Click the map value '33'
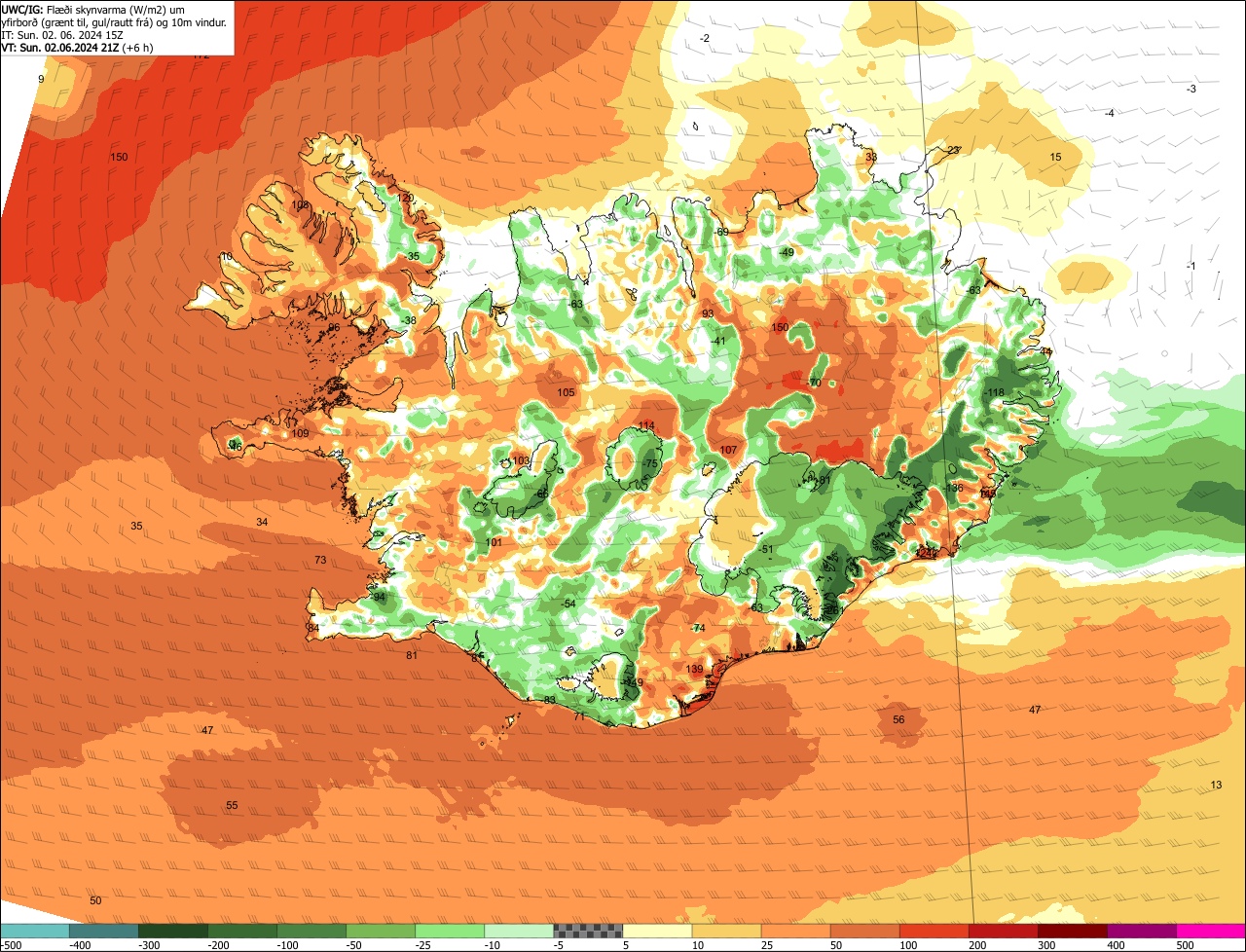1246x952 pixels. (871, 157)
